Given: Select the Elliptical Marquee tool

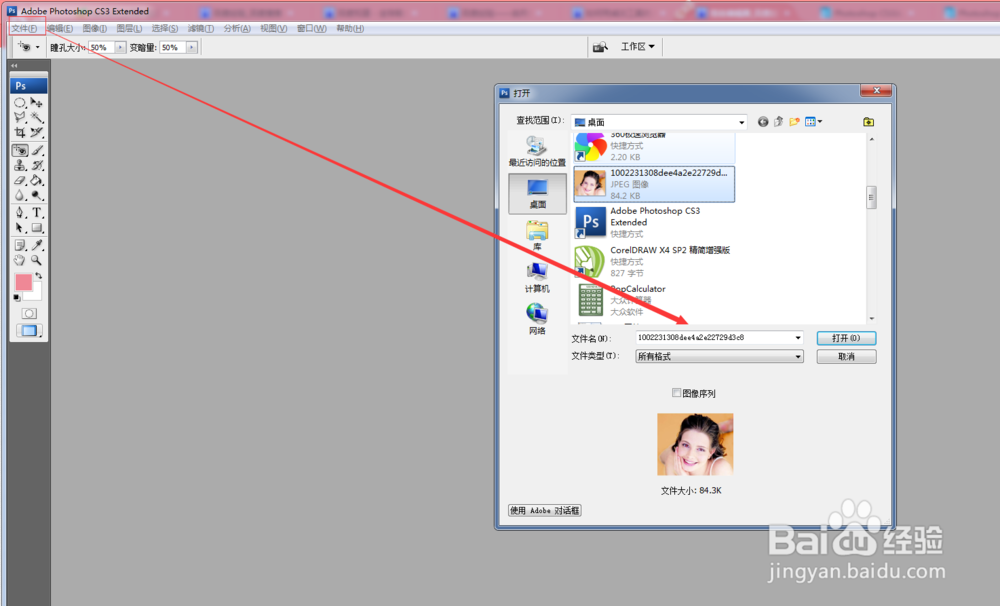Looking at the screenshot, I should point(20,103).
